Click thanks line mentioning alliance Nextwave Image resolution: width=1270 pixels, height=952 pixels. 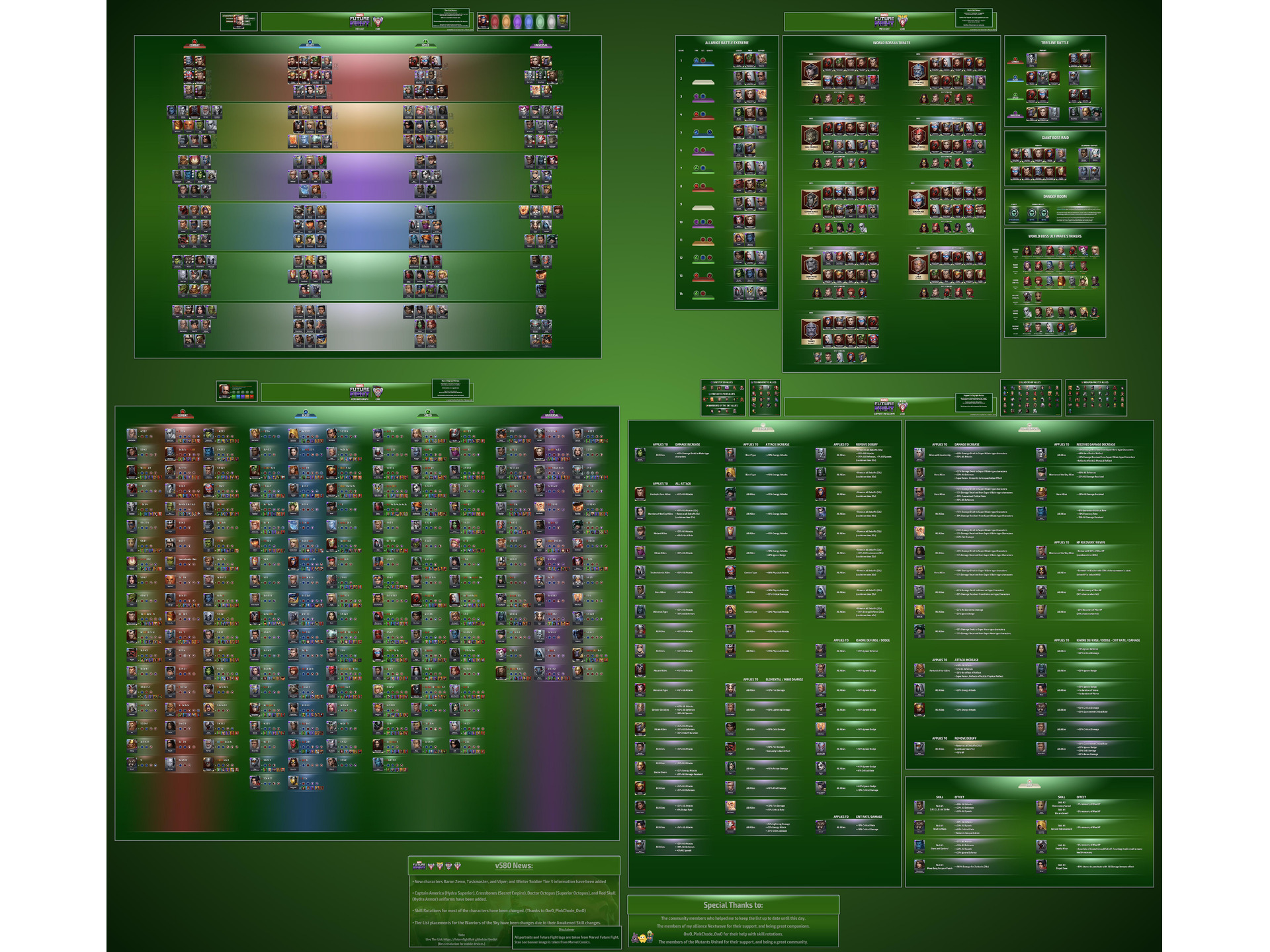733,926
